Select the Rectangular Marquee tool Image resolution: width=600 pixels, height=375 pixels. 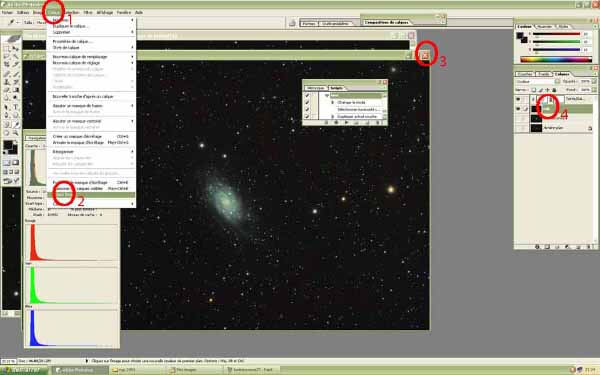pos(7,49)
